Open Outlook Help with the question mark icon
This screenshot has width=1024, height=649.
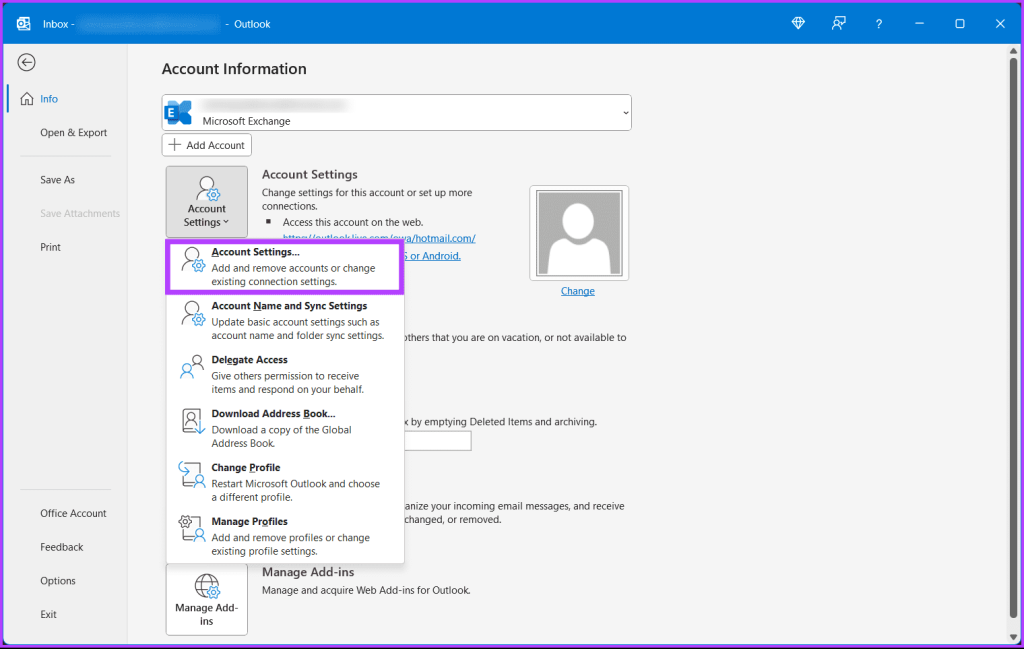(x=878, y=23)
